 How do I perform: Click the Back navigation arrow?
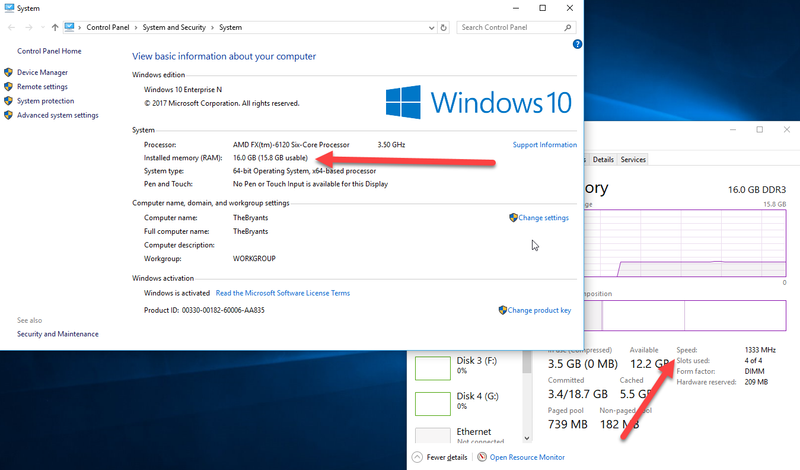(x=10, y=27)
